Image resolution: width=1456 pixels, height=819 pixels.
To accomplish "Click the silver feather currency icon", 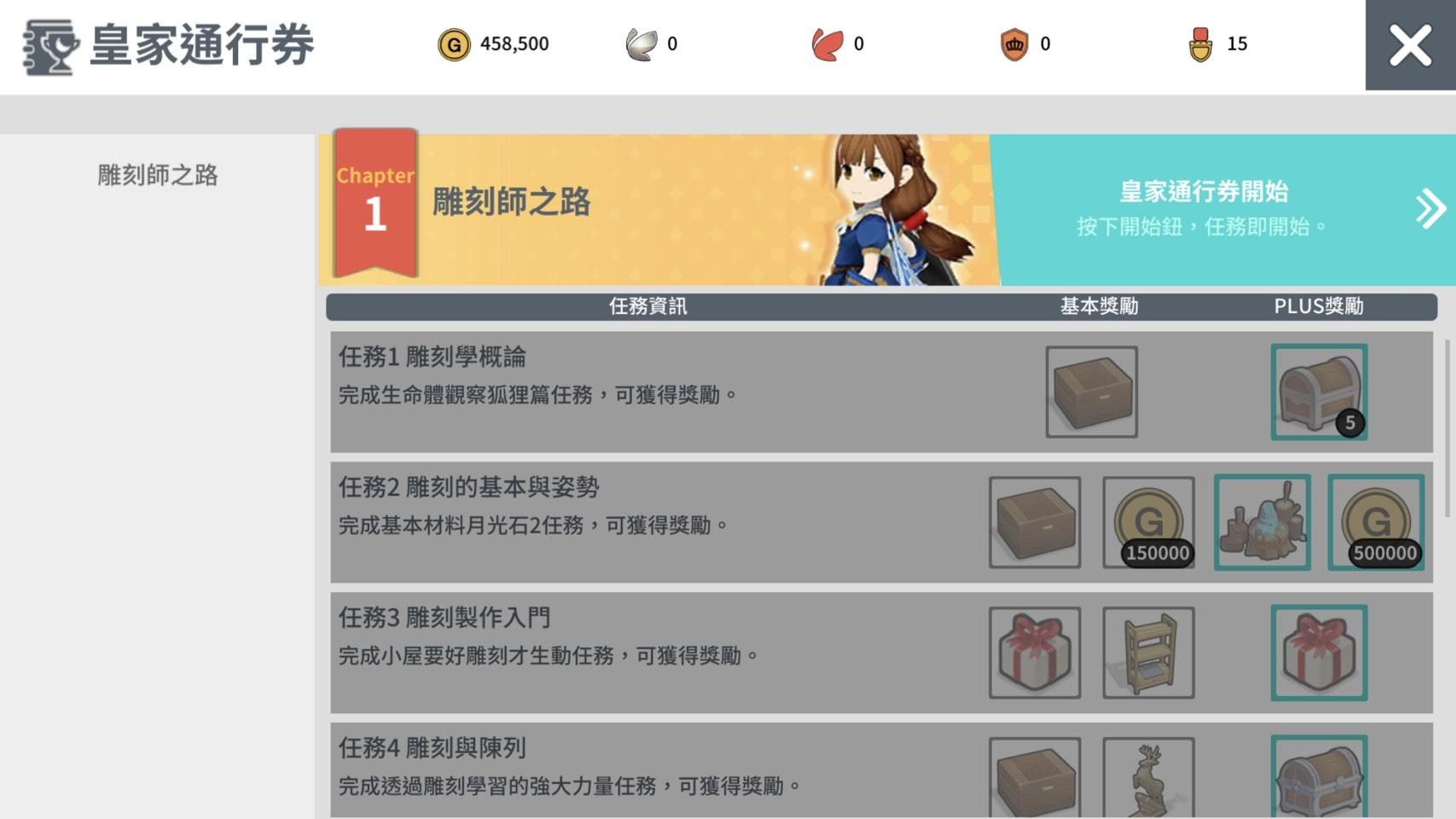I will (x=641, y=44).
